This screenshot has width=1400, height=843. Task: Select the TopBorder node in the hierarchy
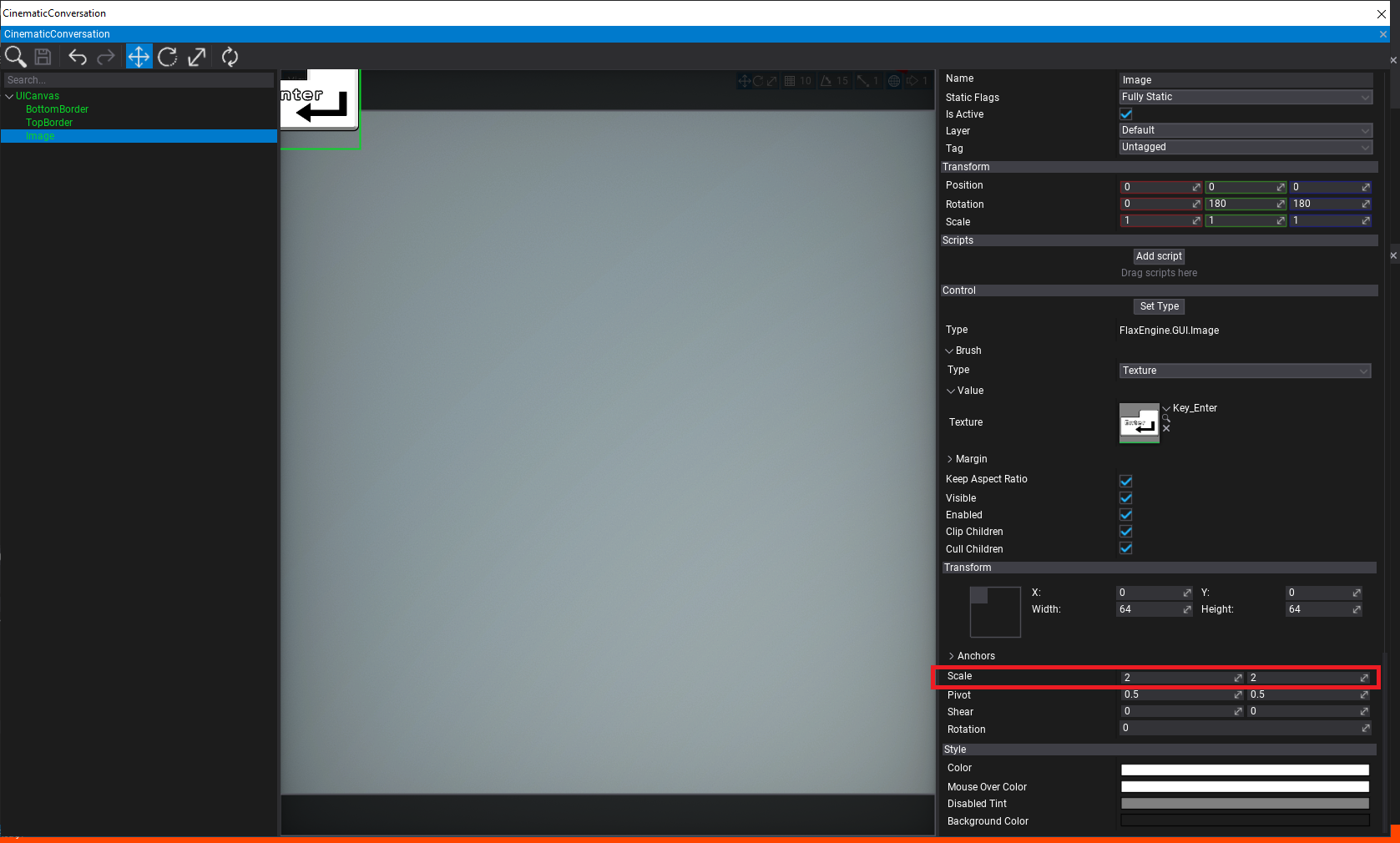click(x=48, y=123)
